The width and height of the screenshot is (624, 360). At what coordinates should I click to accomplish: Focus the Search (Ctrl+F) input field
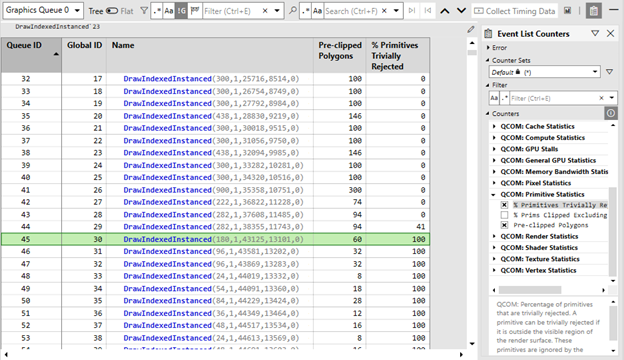pos(352,11)
